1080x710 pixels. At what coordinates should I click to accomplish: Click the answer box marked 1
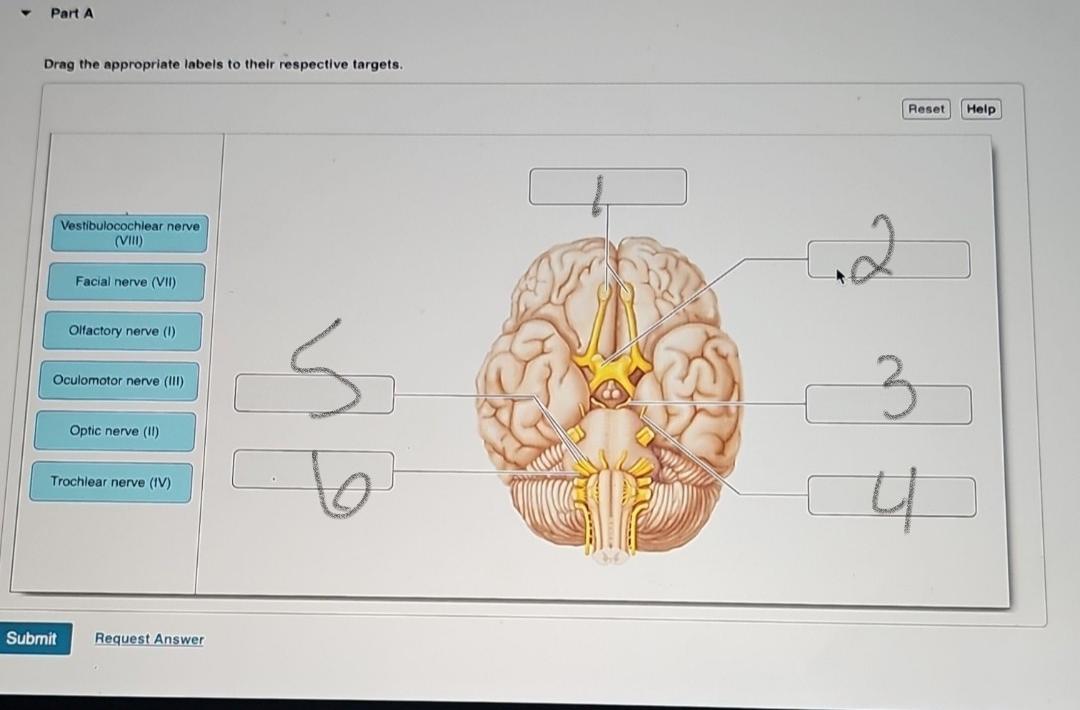coord(608,186)
